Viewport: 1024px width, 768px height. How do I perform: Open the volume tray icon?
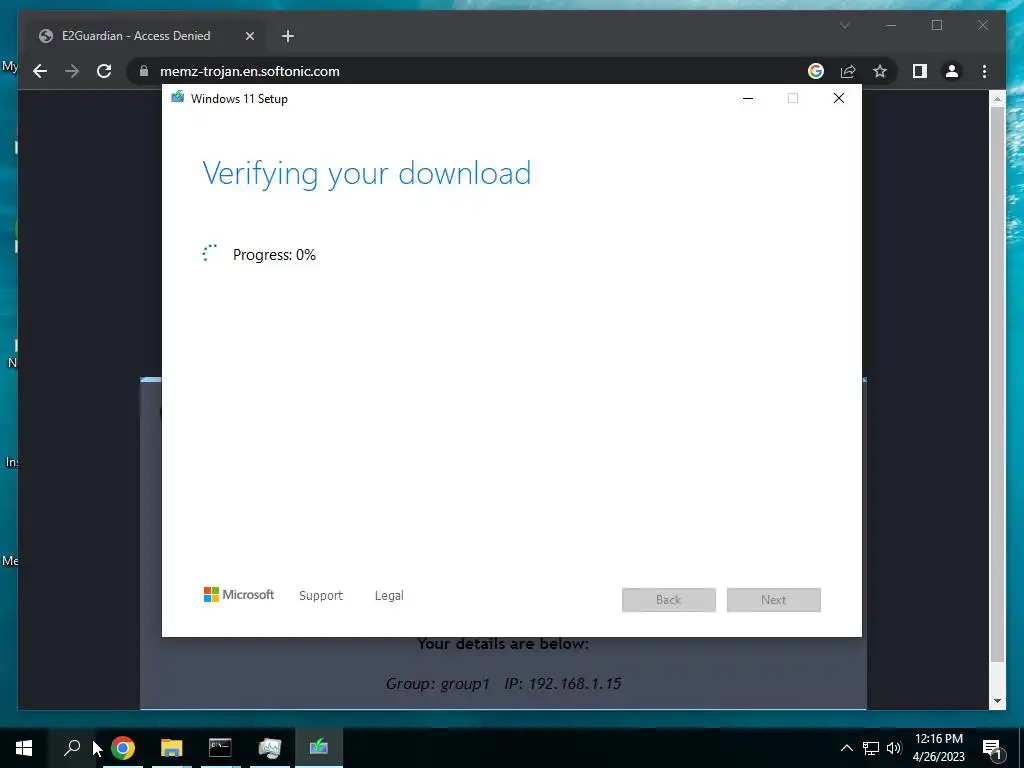894,748
